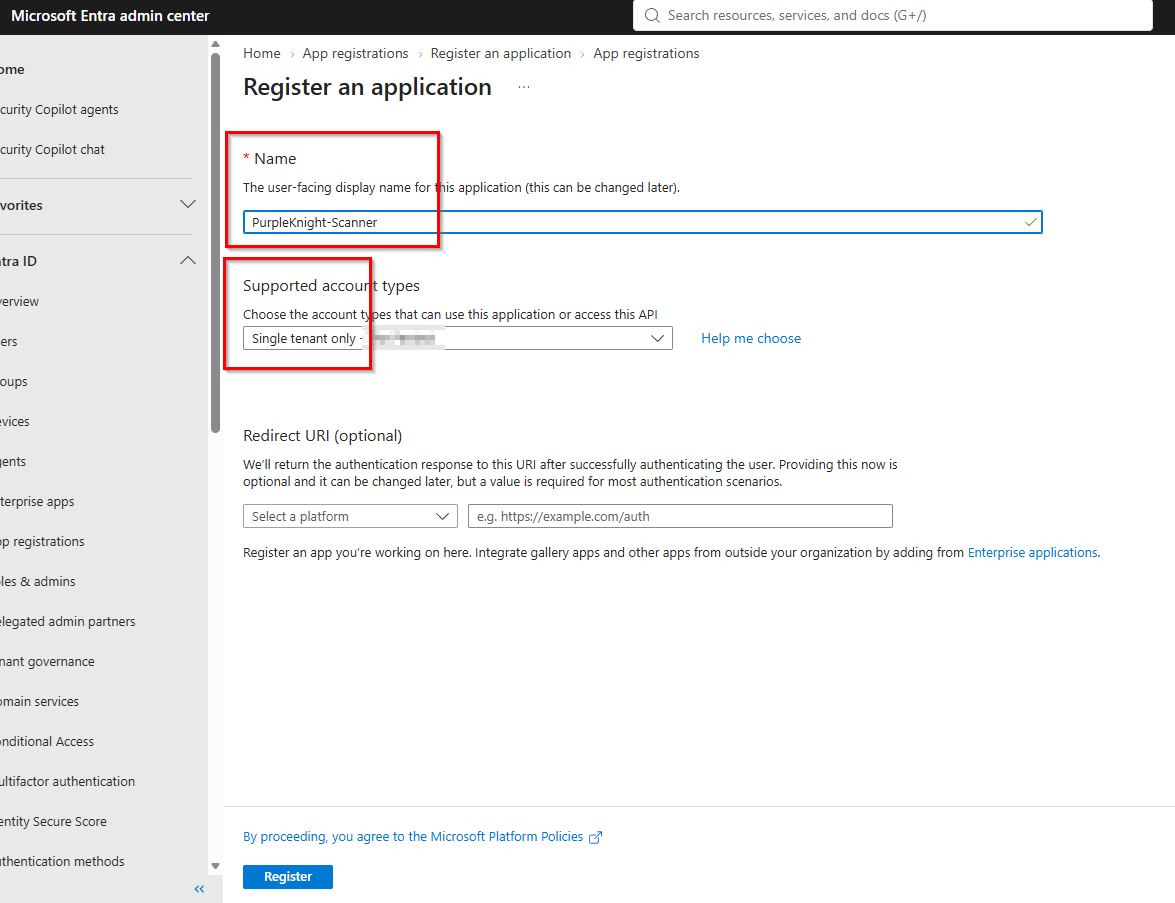Open the ellipsis menu beside Register an application

coord(524,87)
